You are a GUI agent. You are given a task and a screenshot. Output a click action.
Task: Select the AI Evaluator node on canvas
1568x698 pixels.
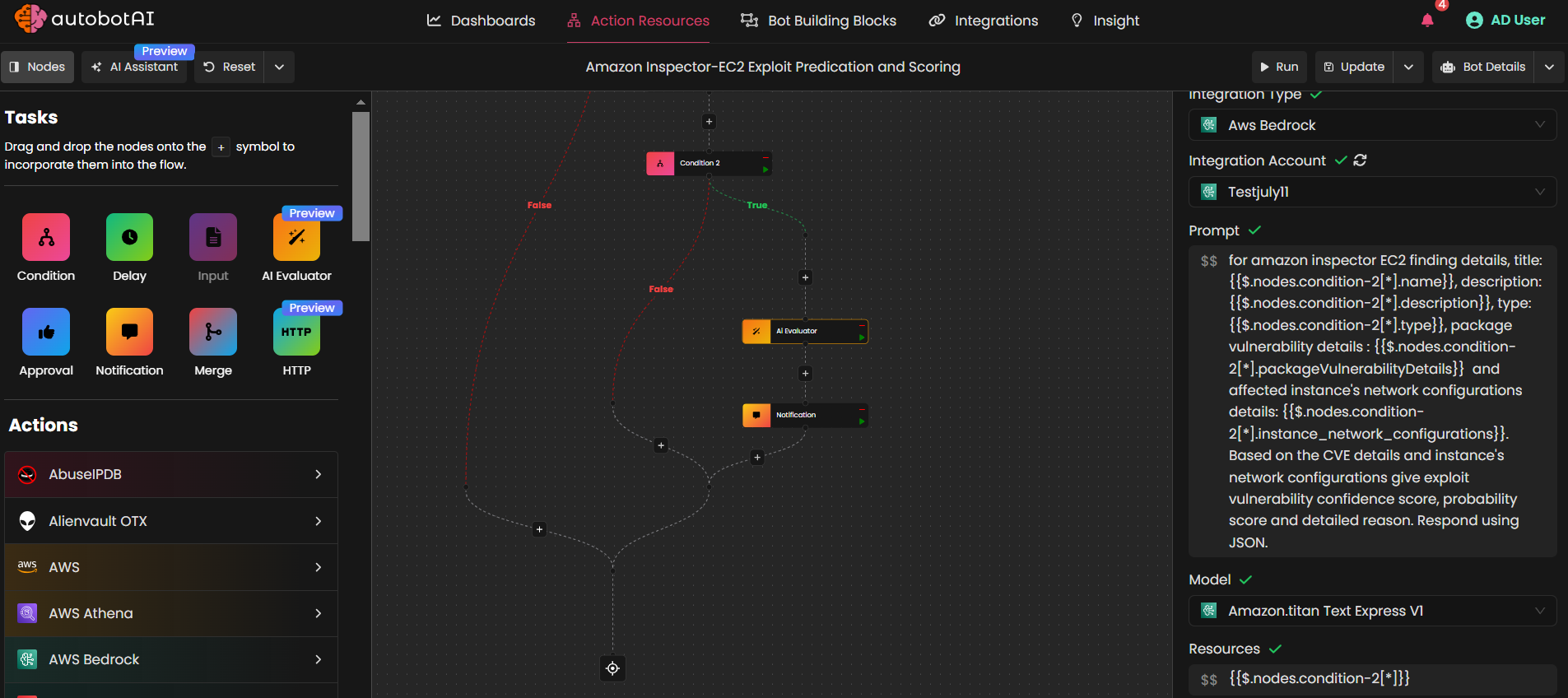point(805,331)
